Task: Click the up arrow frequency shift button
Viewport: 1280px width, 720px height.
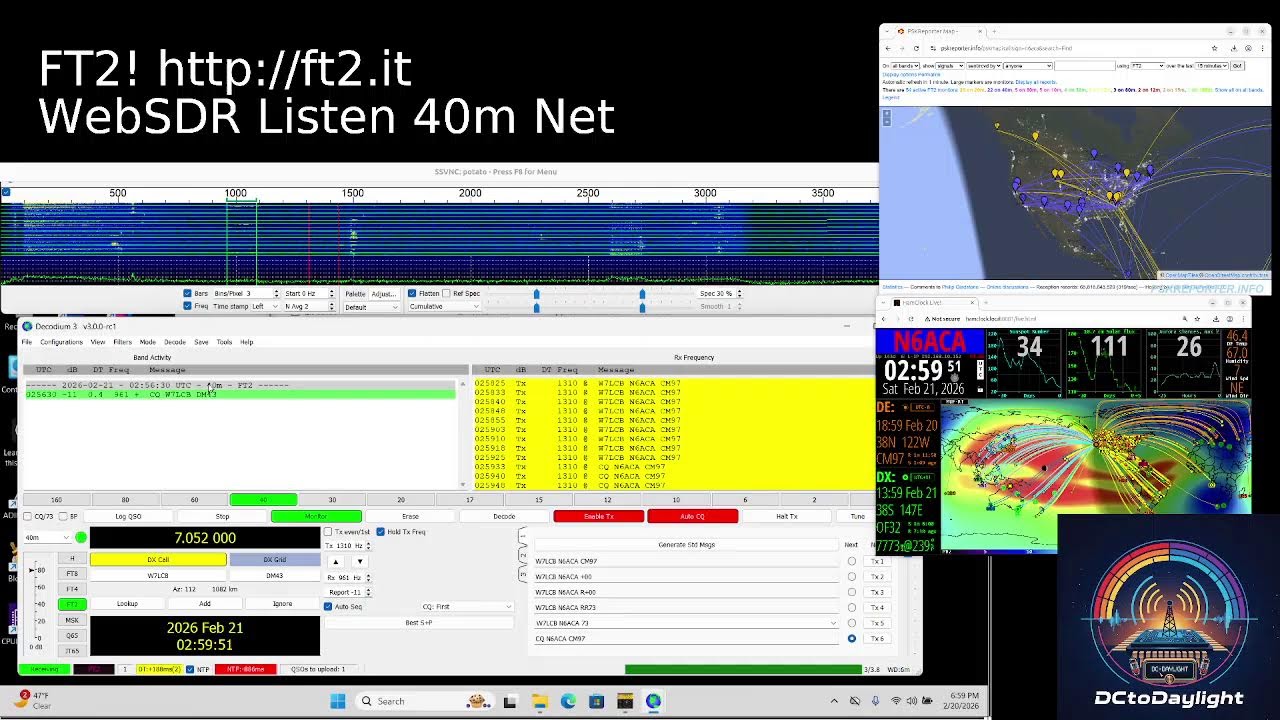Action: pyautogui.click(x=336, y=562)
